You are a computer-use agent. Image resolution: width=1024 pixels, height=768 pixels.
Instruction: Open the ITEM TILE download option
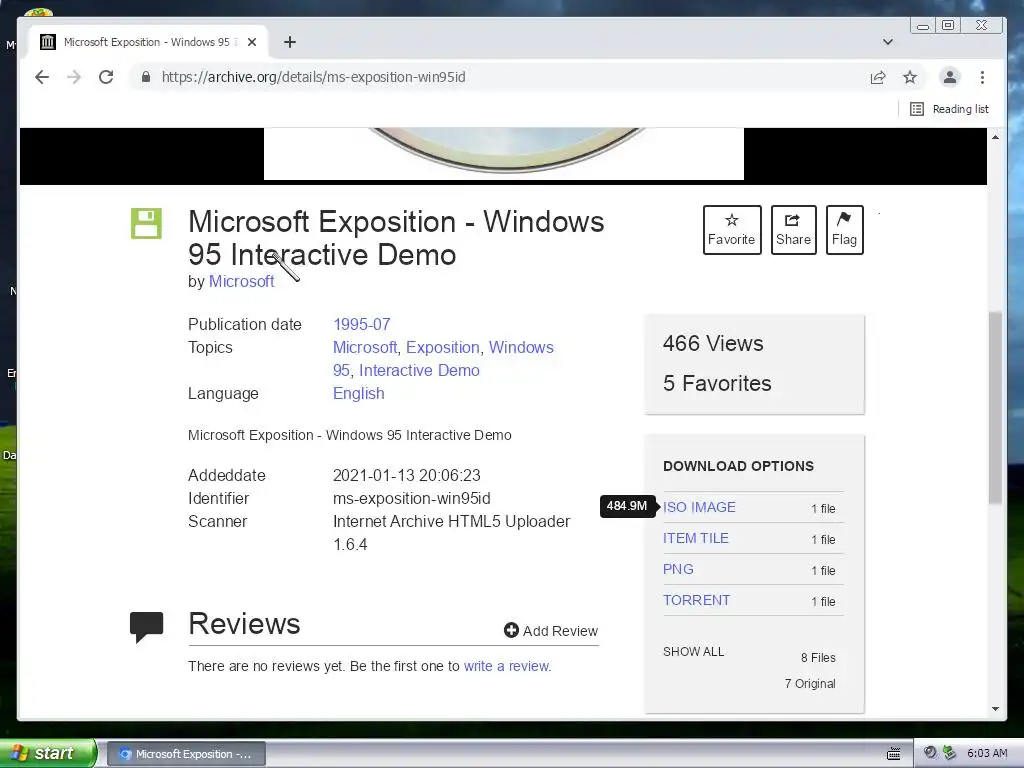[696, 538]
